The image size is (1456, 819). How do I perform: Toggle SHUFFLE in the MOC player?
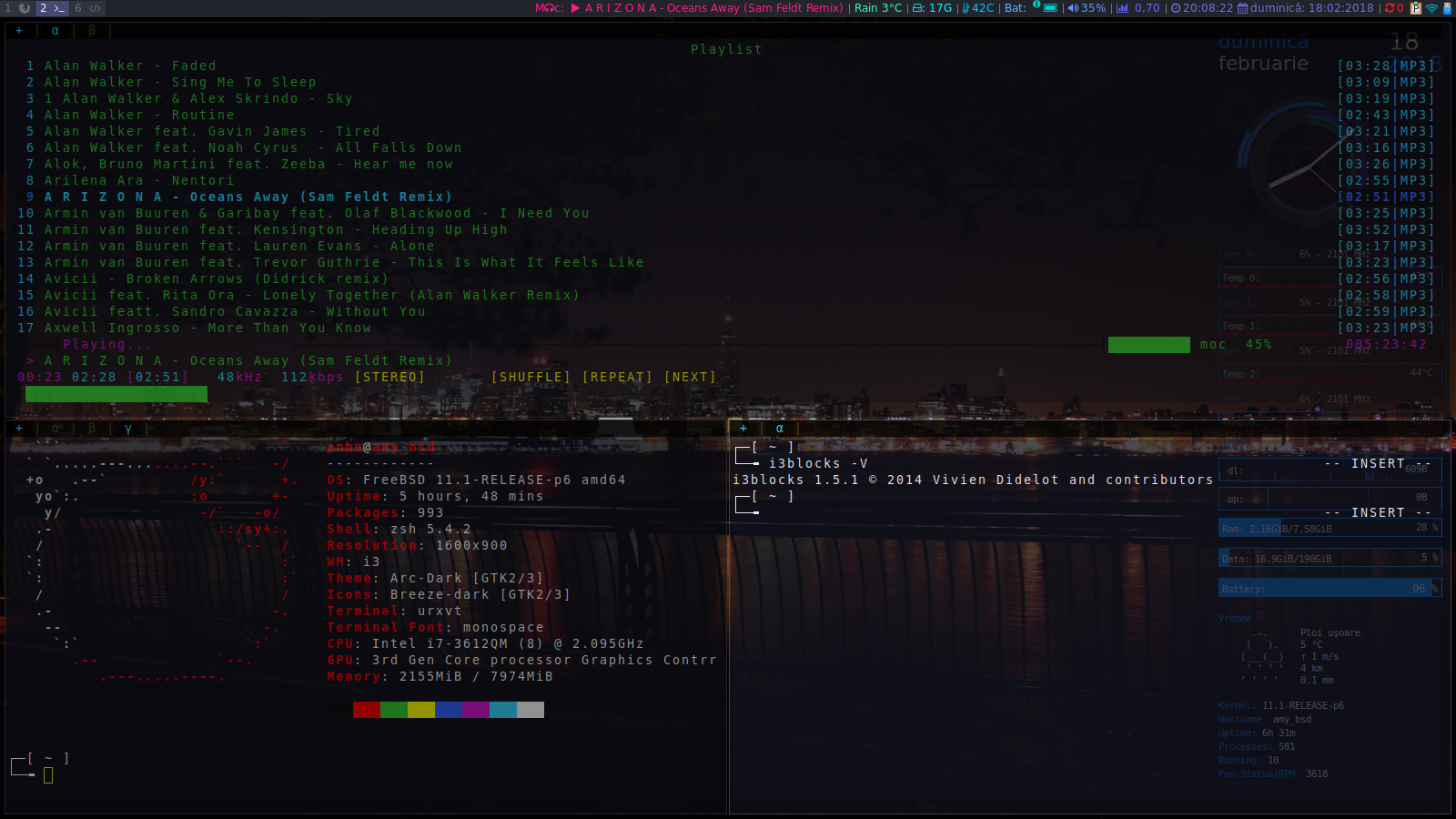point(531,377)
